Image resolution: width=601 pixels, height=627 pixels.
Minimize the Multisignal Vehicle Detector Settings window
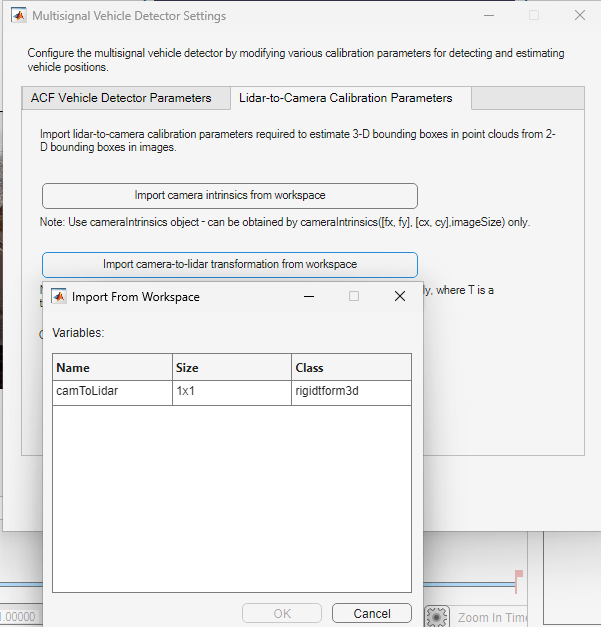(489, 15)
